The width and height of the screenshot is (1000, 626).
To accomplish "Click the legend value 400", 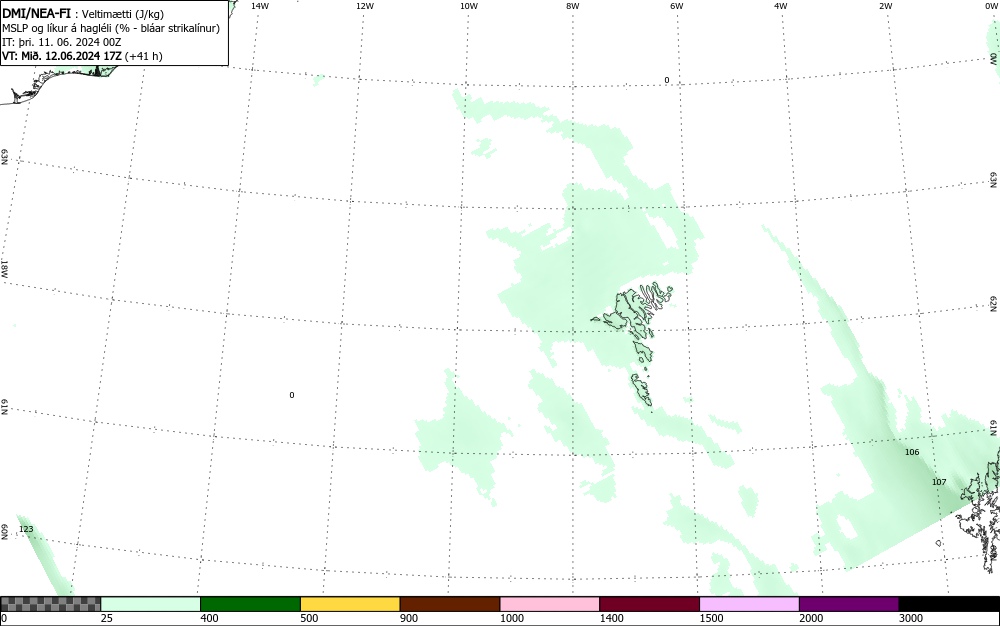I will [x=209, y=618].
